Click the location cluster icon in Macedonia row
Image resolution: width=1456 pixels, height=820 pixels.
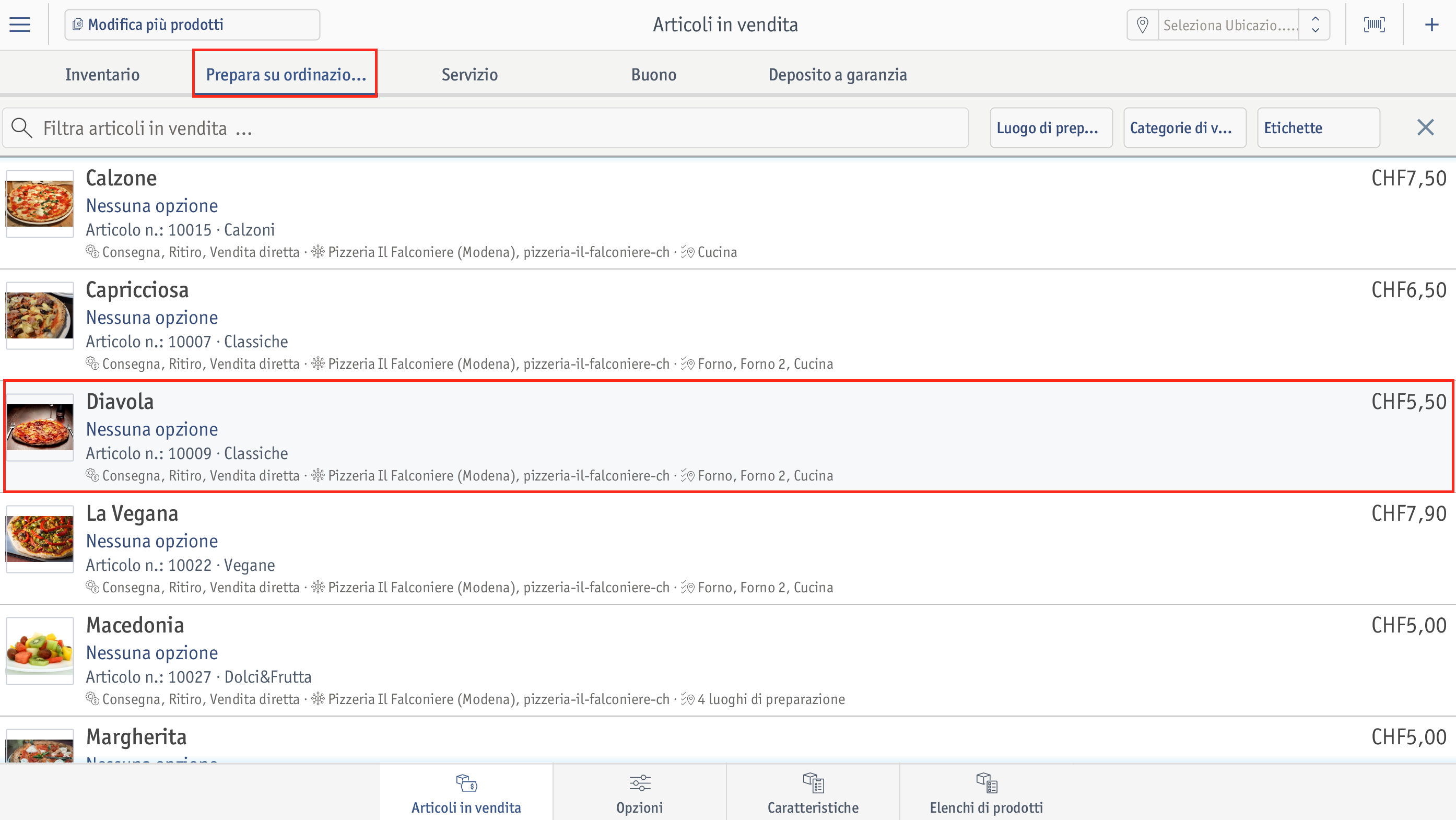pos(318,699)
